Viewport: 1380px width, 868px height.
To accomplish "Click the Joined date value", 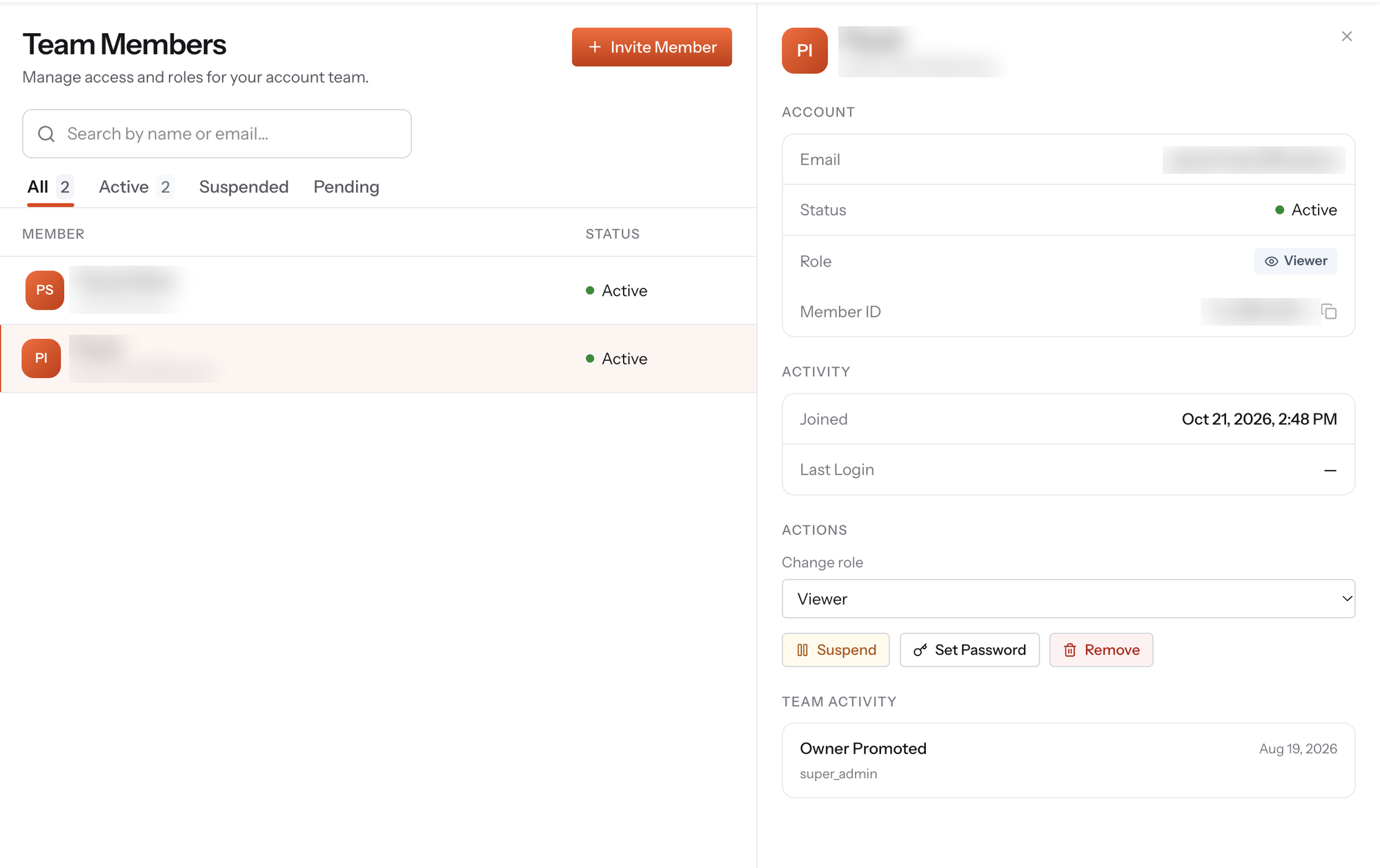I will click(x=1259, y=419).
